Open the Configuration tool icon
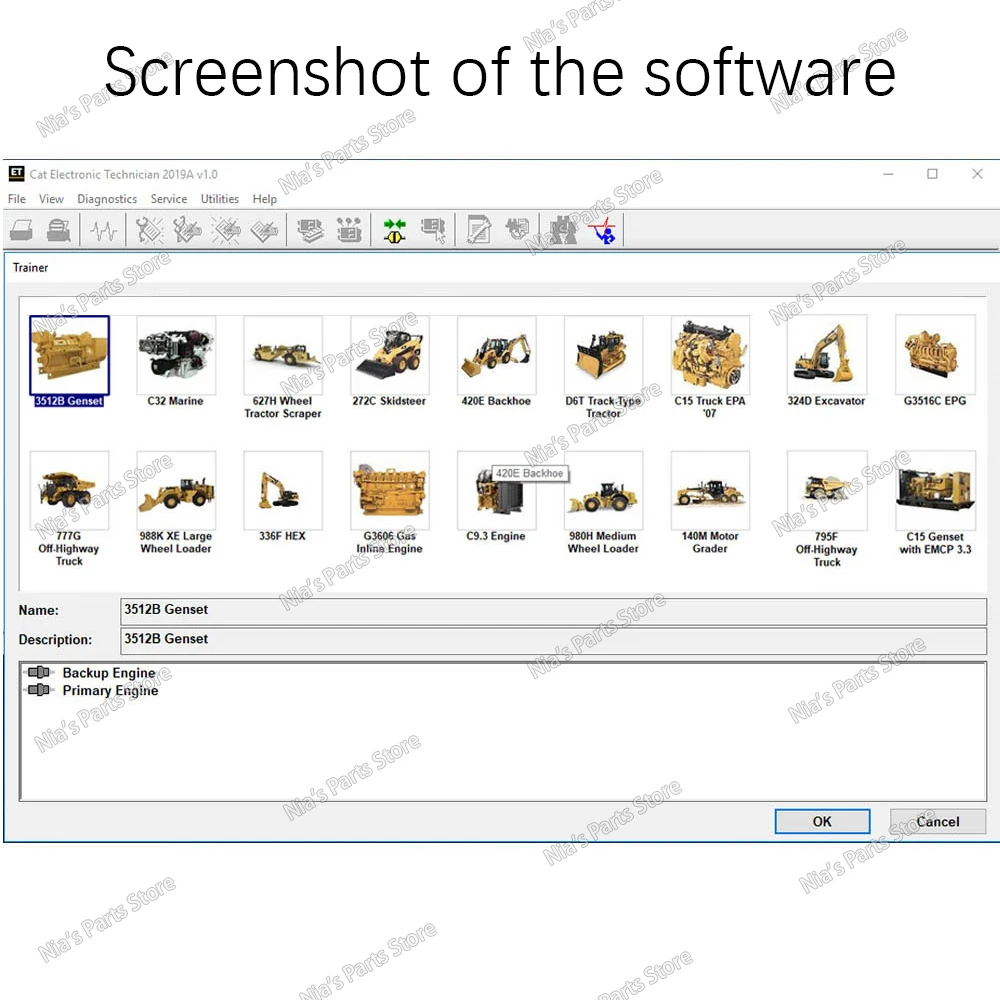Viewport: 1000px width, 1000px height. 349,230
